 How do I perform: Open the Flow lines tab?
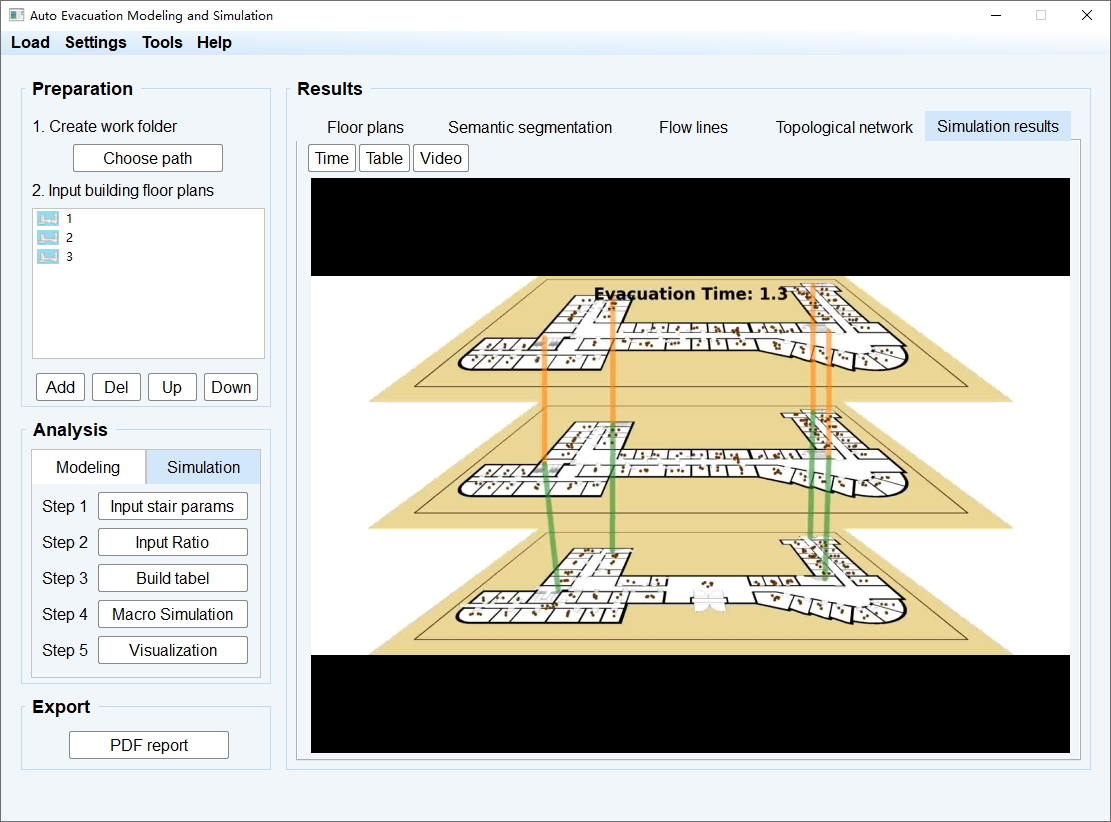coord(694,128)
